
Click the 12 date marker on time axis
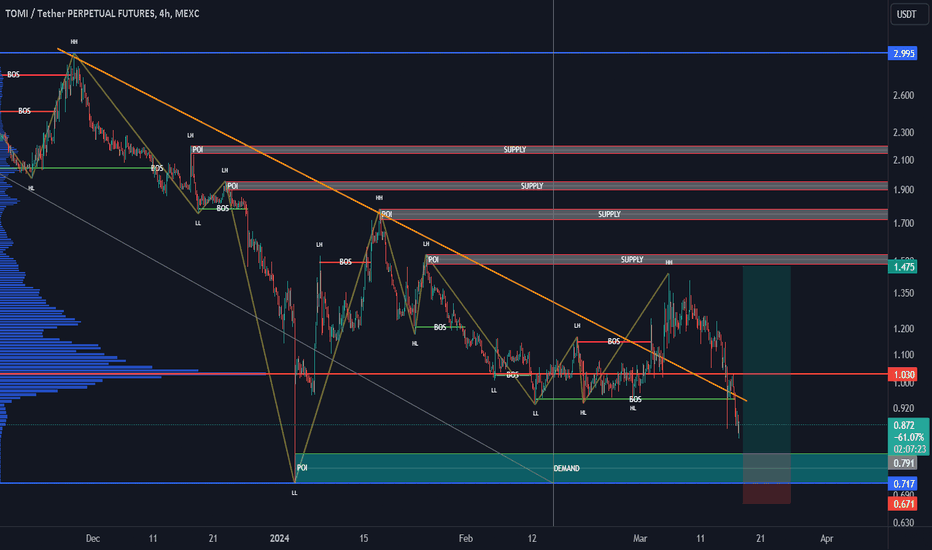532,539
